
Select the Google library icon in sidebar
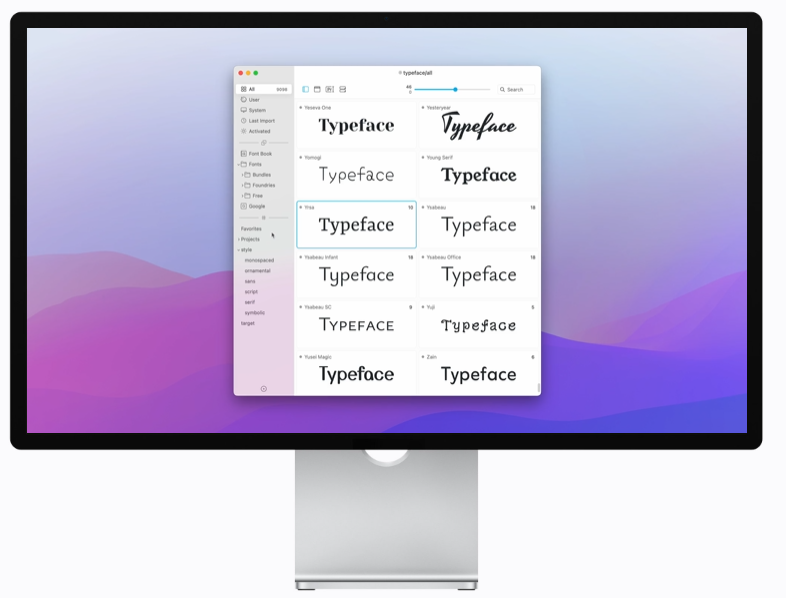click(244, 206)
